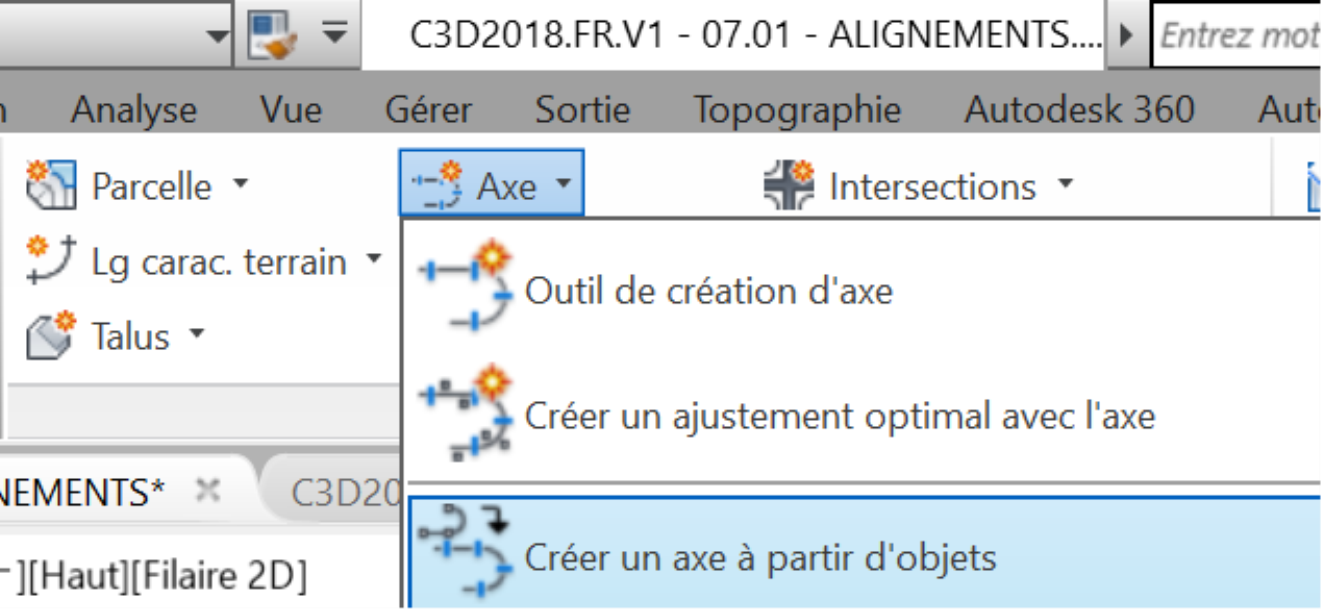Close the ALIGNEMENTS drawing tab
This screenshot has width=1321, height=609.
[x=207, y=490]
